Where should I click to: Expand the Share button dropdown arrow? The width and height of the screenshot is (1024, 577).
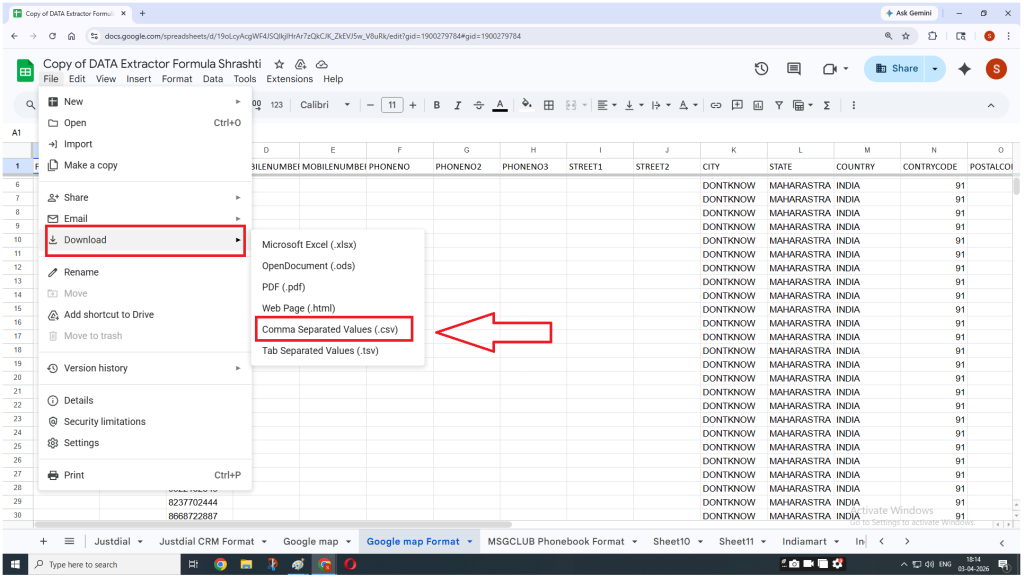pyautogui.click(x=935, y=69)
